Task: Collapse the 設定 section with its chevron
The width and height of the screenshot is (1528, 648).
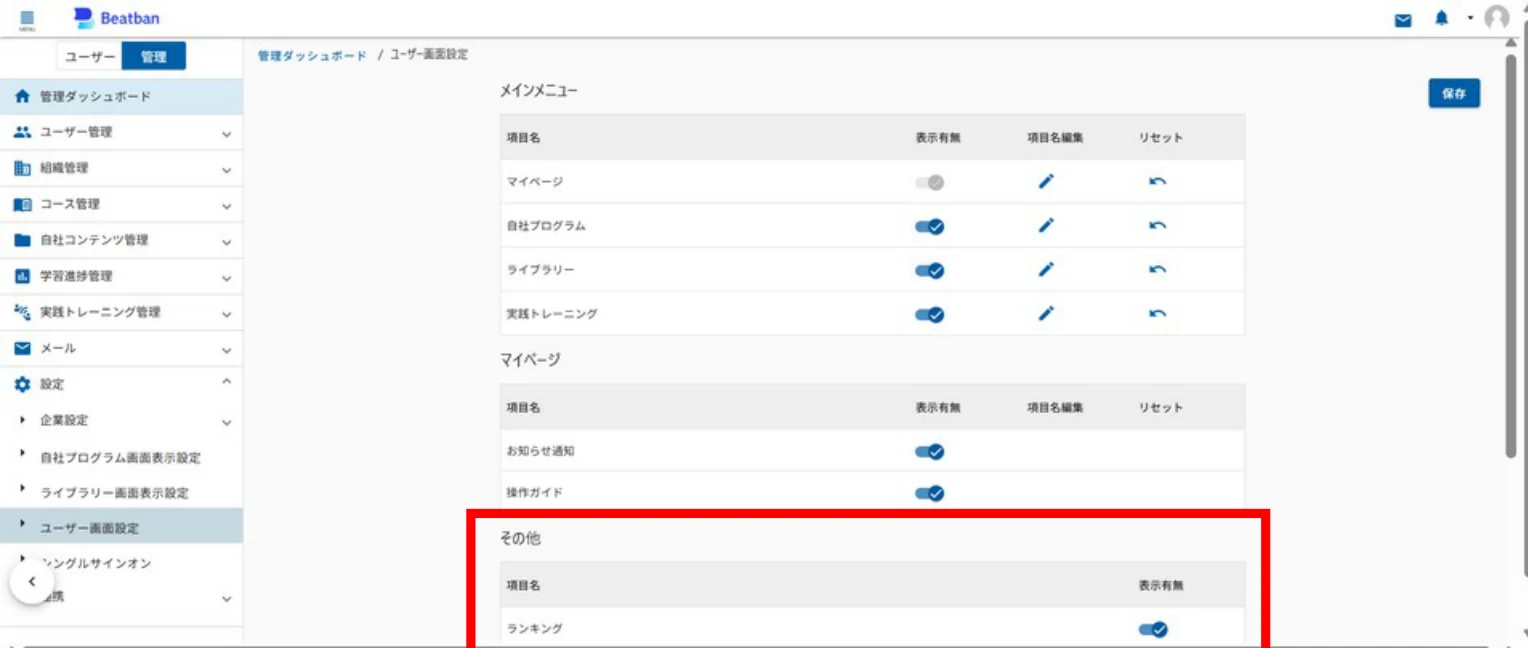Action: tap(227, 382)
